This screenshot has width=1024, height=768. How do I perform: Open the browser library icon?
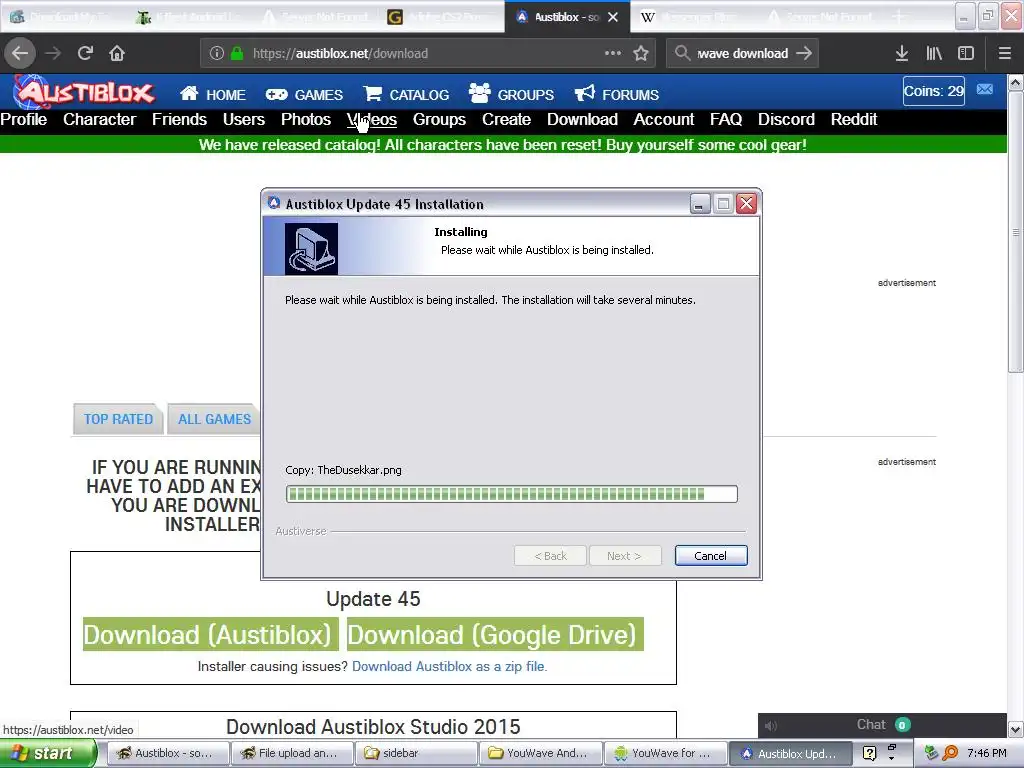click(934, 53)
